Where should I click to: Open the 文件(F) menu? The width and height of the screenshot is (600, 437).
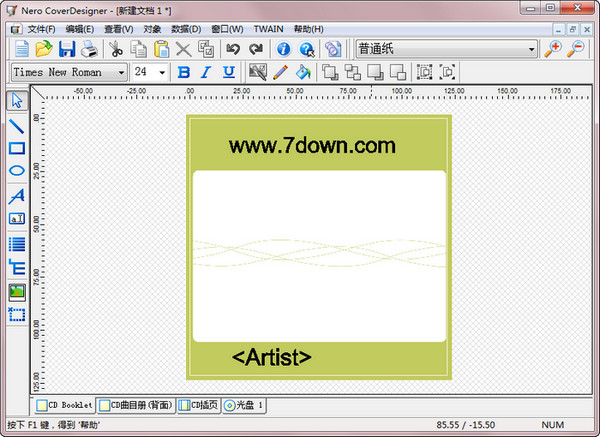point(41,29)
